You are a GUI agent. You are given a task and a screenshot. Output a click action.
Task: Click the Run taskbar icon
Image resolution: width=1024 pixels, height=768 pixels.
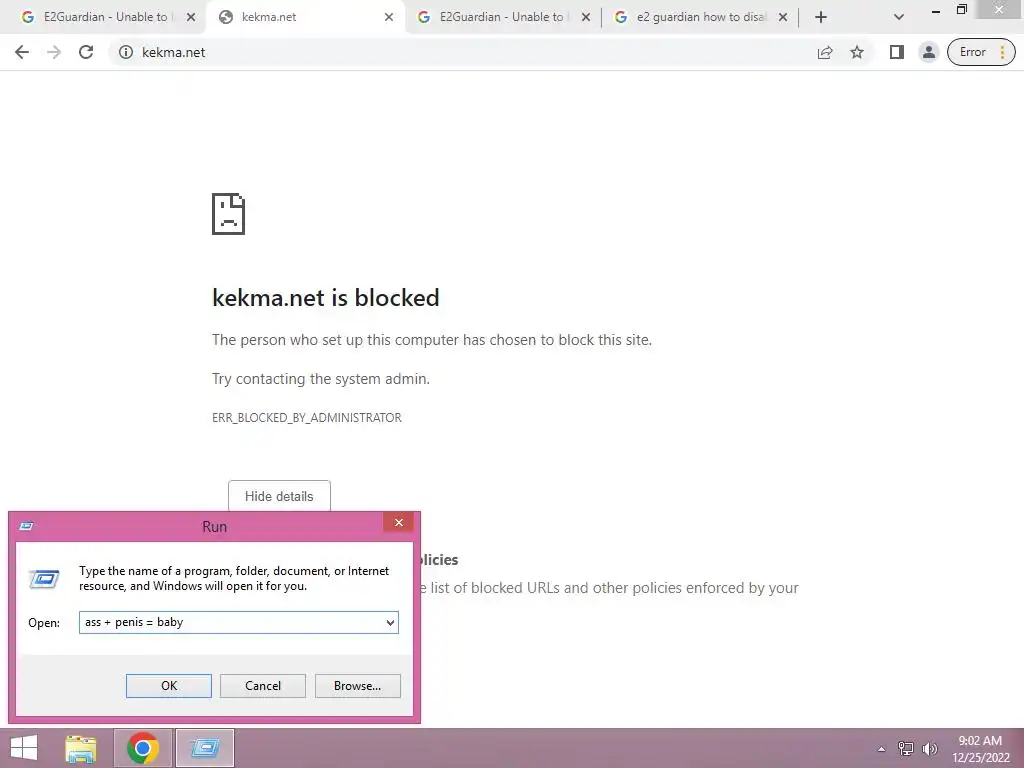(205, 748)
